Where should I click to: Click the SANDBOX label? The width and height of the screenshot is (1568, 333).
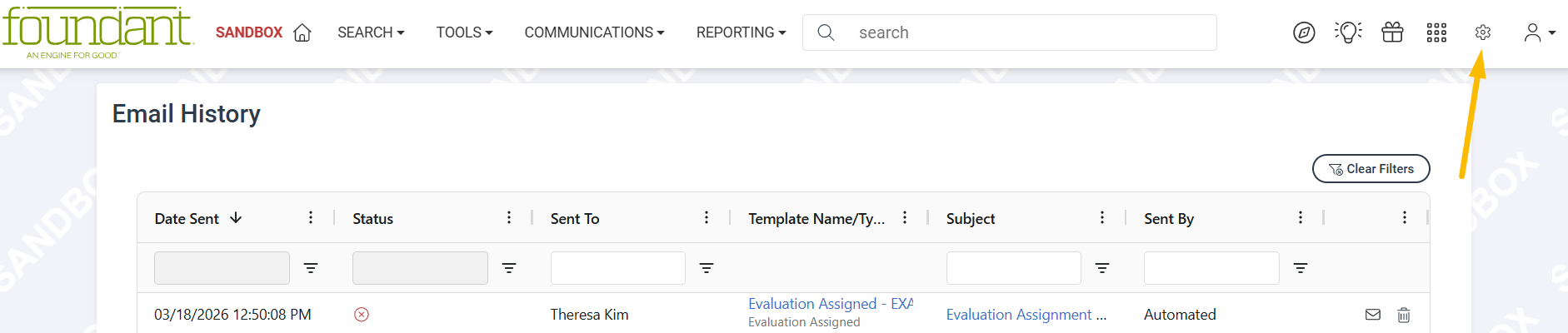pyautogui.click(x=249, y=32)
